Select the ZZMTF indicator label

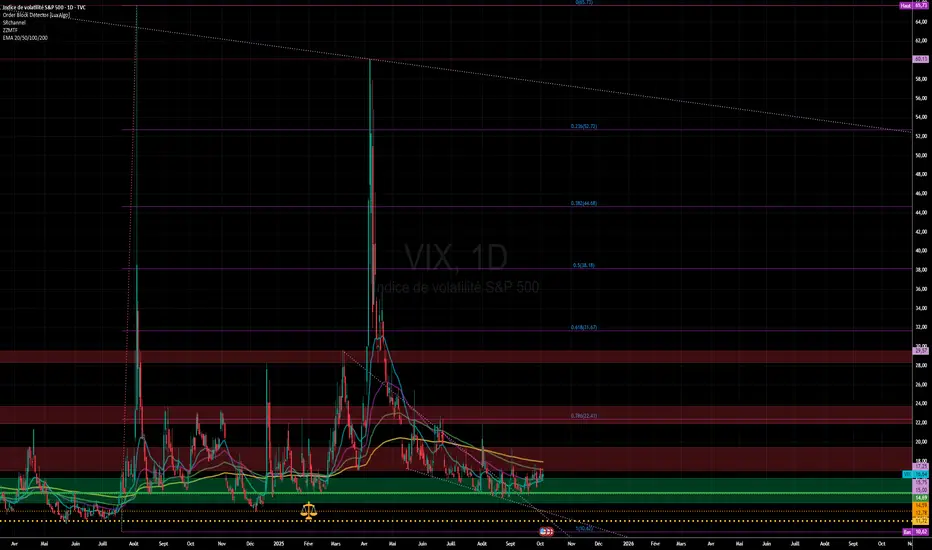[10, 30]
